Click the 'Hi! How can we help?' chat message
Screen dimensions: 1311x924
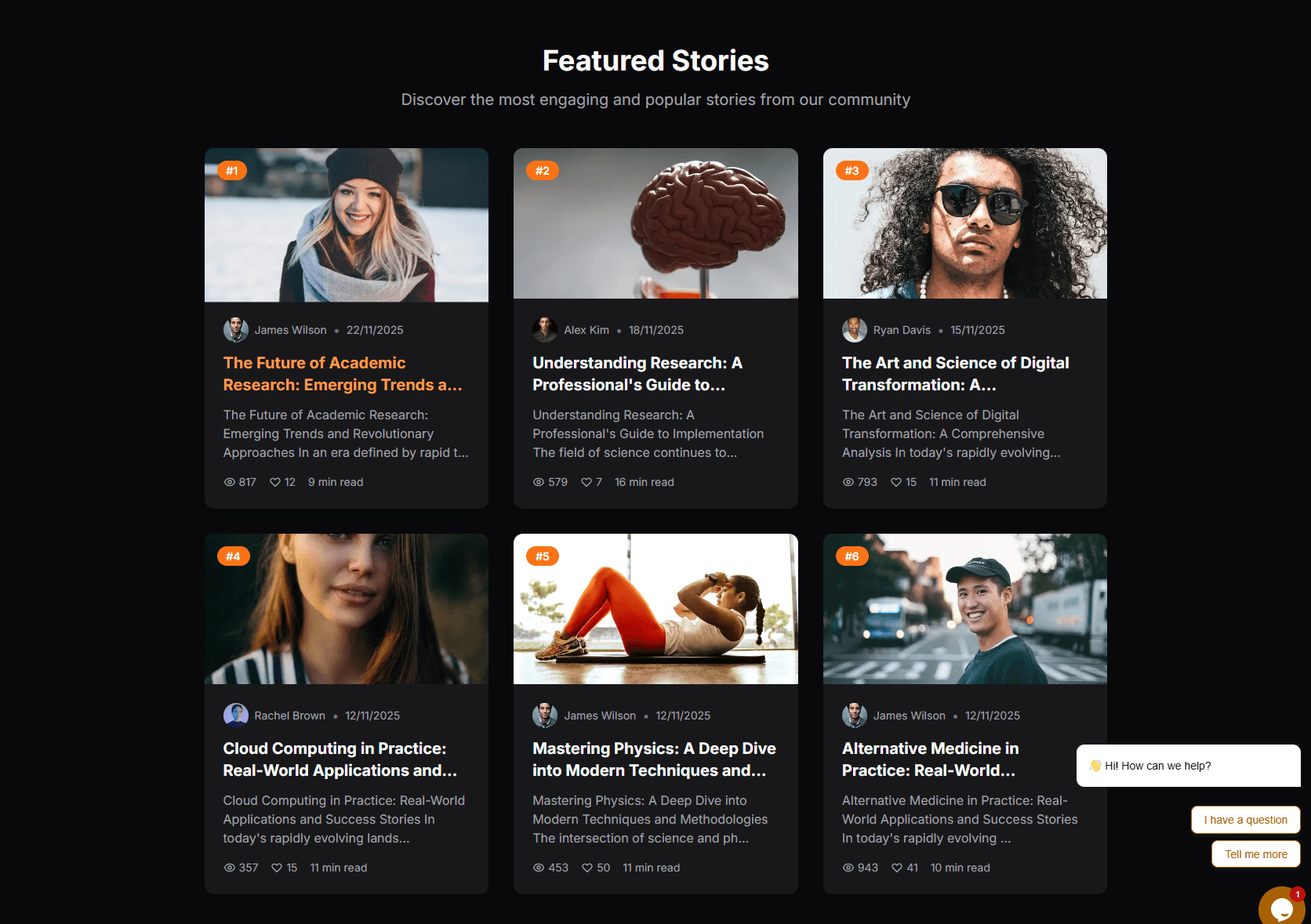point(1188,766)
